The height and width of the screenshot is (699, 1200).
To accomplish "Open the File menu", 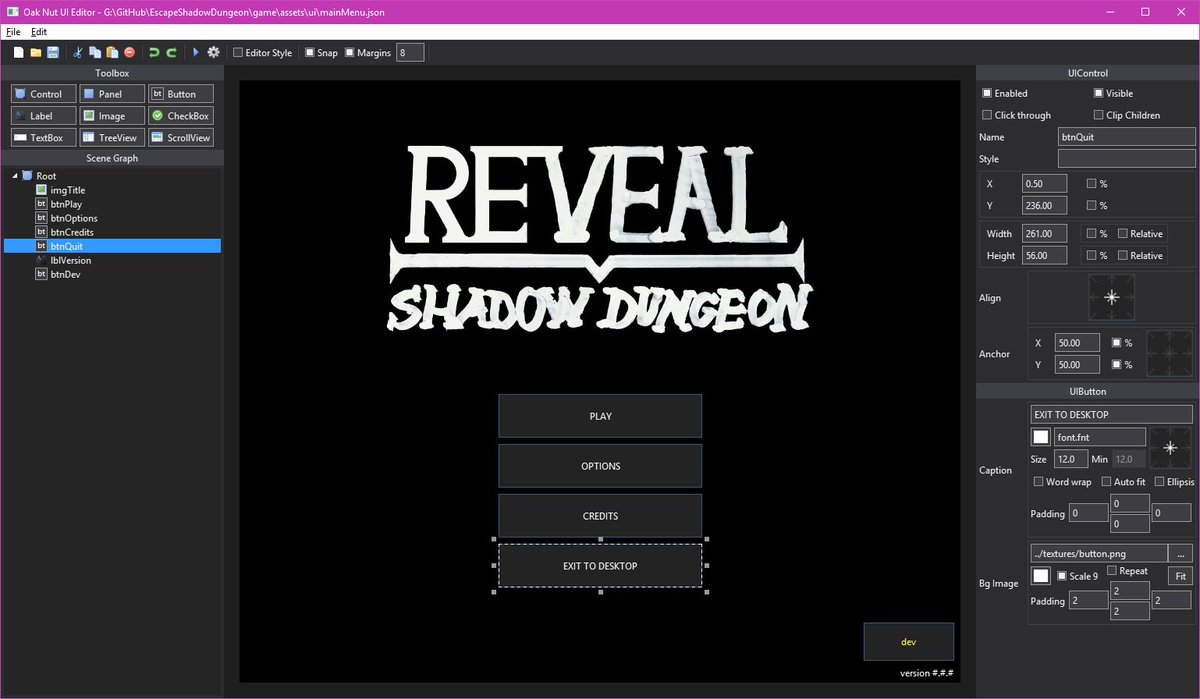I will 13,32.
